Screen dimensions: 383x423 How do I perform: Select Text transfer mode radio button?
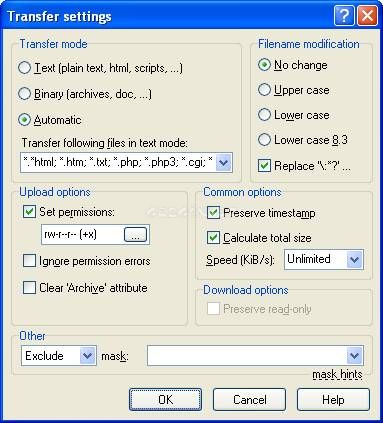[x=25, y=68]
